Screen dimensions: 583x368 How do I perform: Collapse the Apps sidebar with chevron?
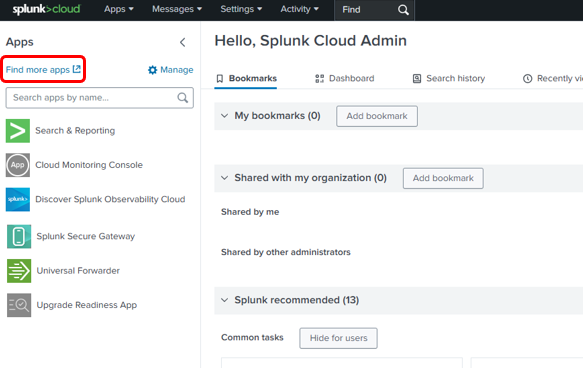(183, 42)
